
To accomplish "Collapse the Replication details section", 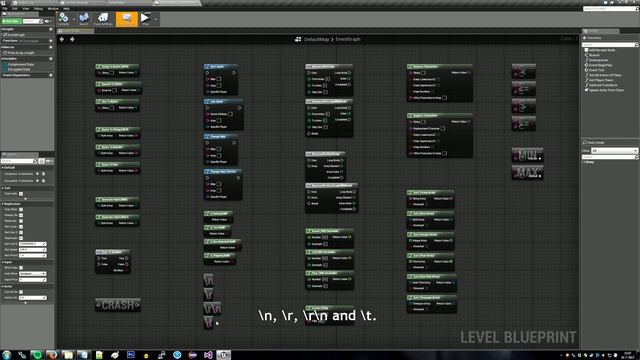I will point(2,204).
